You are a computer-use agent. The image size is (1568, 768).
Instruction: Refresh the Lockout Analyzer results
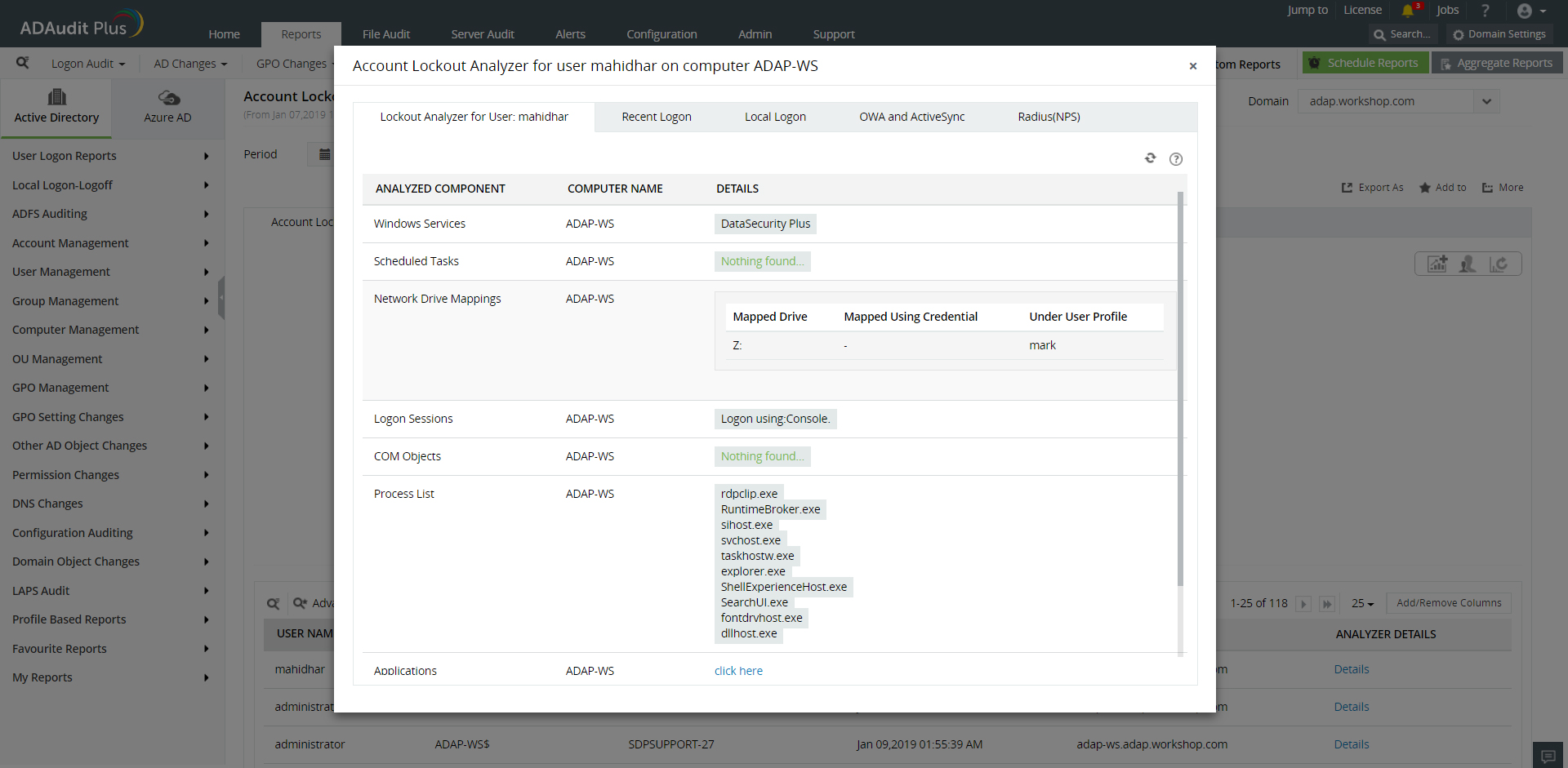[1151, 158]
